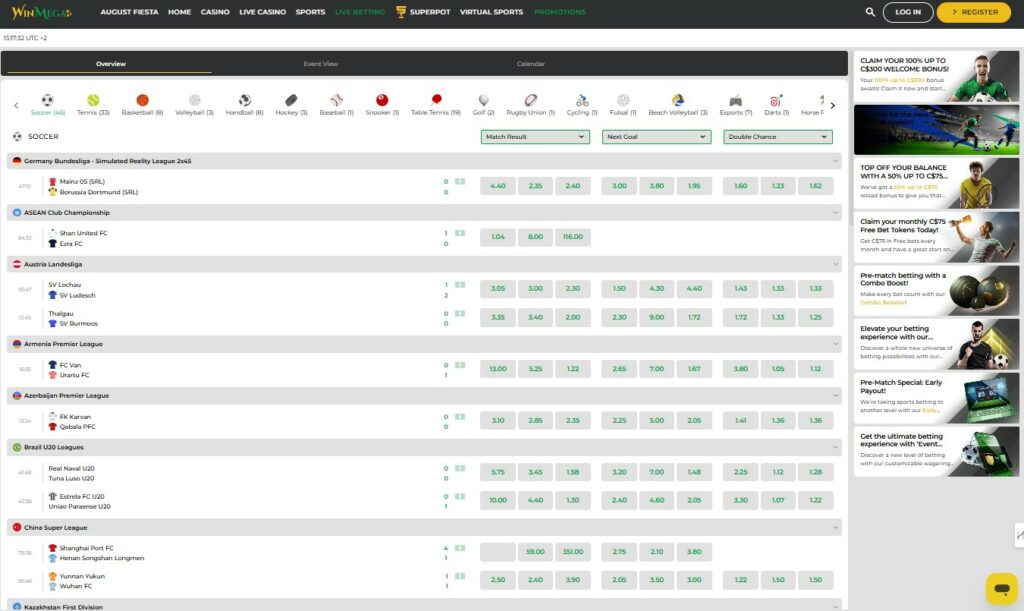Screen dimensions: 1024x611
Task: Select the Esports controller icon
Action: click(735, 100)
